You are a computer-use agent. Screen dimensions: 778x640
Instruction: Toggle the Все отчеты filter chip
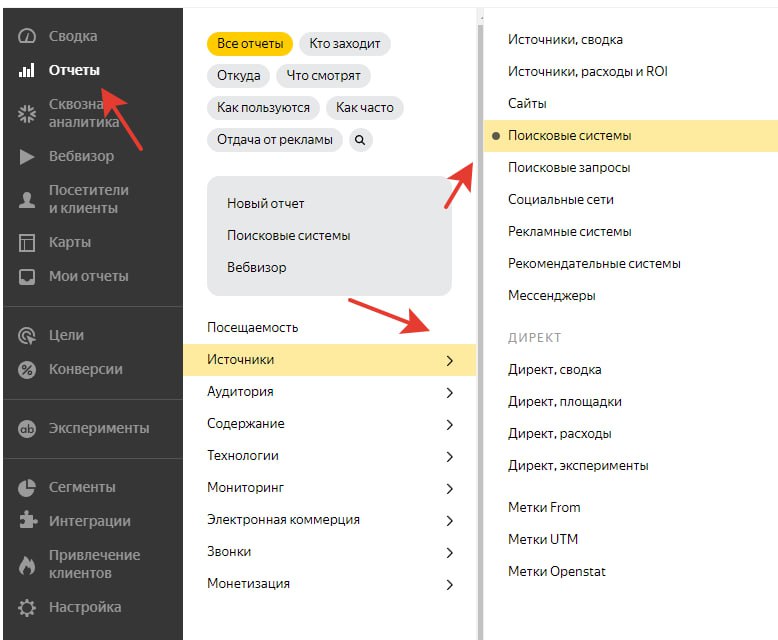pyautogui.click(x=250, y=44)
